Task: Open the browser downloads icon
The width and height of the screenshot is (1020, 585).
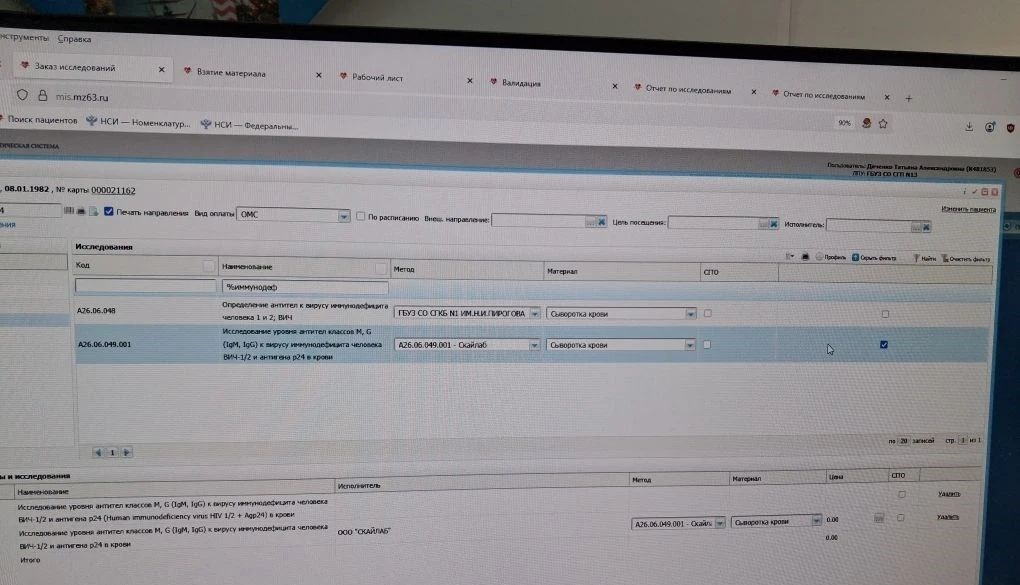Action: [968, 127]
